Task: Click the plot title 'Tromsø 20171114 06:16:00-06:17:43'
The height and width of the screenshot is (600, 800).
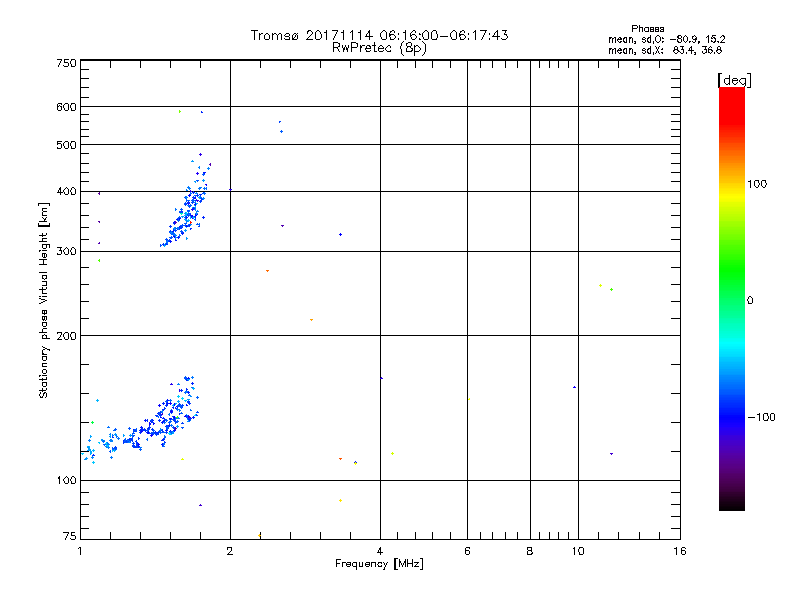Action: coord(379,35)
